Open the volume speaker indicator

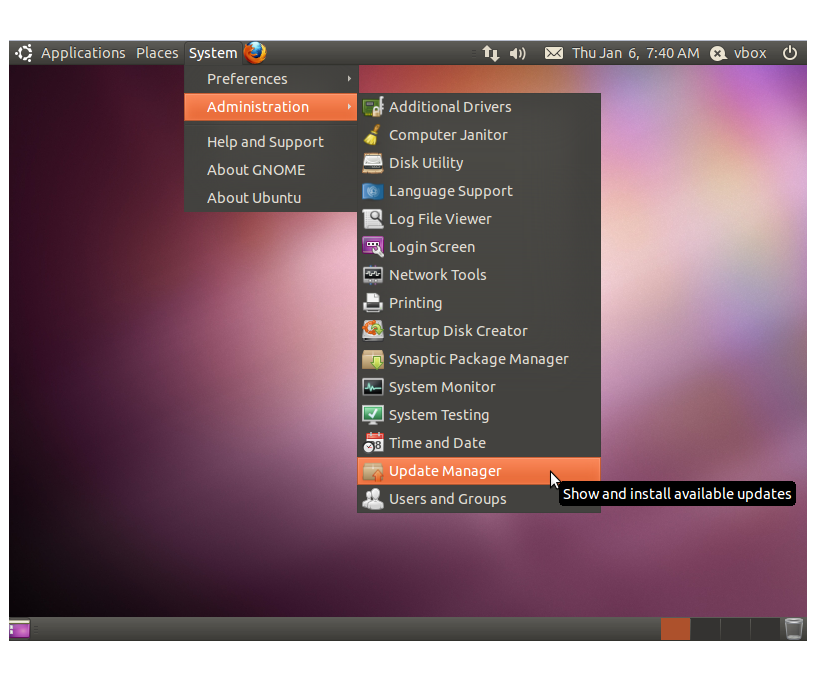[517, 54]
